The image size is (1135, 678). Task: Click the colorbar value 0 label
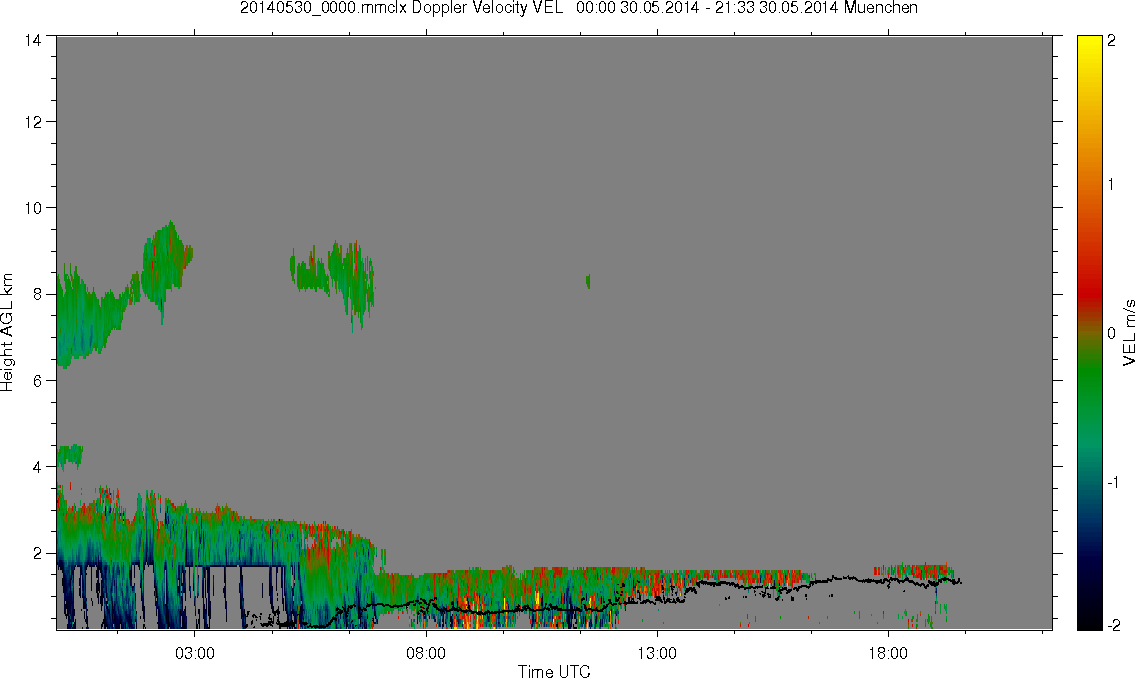pos(1112,334)
